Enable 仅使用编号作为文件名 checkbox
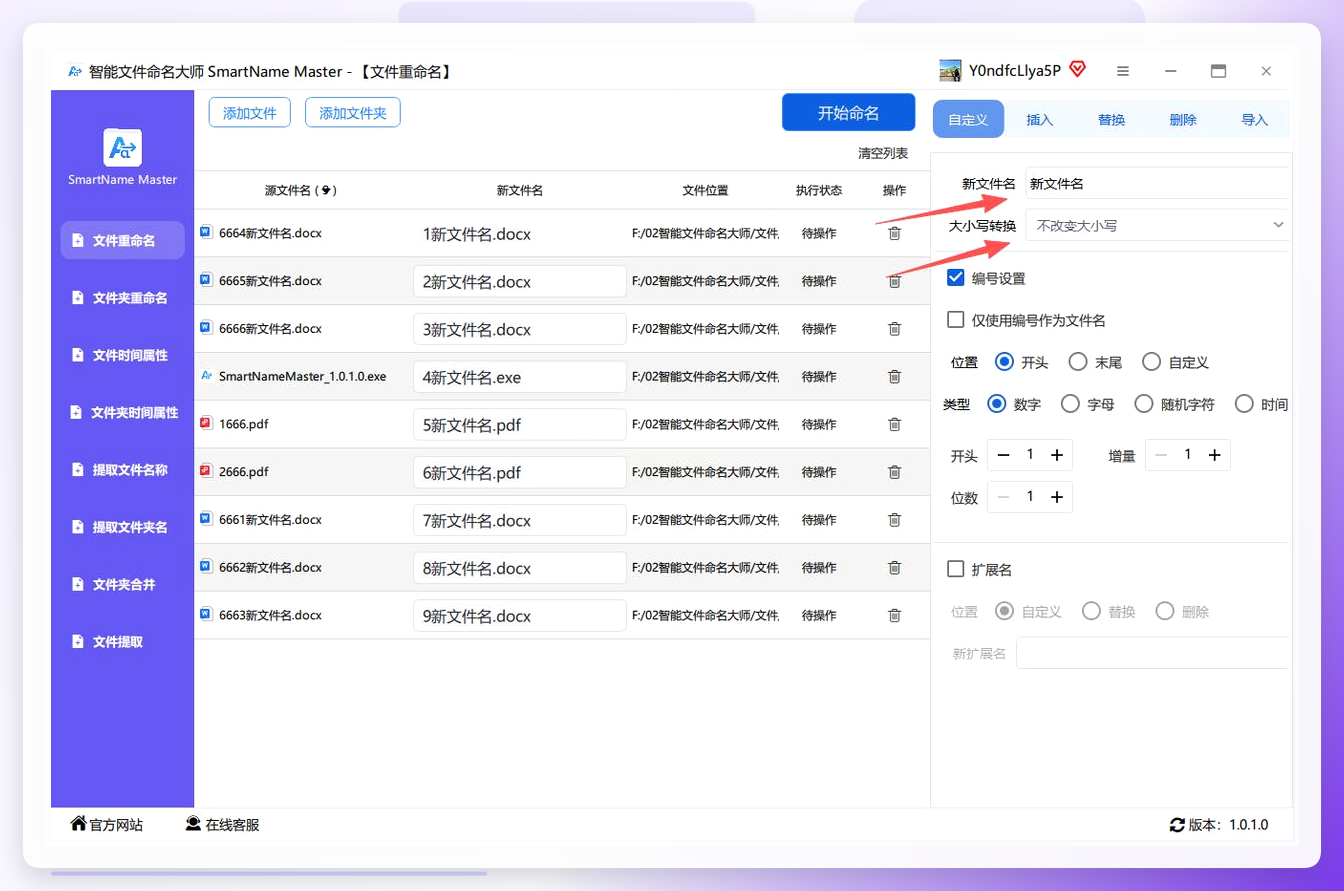The width and height of the screenshot is (1344, 891). click(955, 320)
